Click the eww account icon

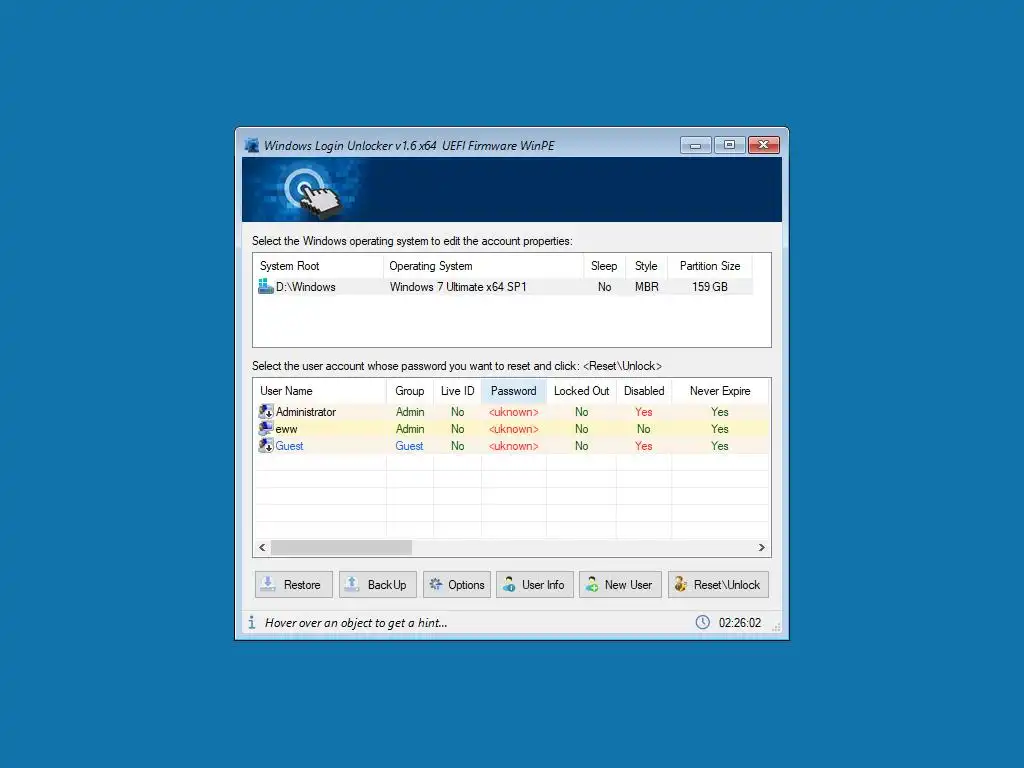pos(266,428)
